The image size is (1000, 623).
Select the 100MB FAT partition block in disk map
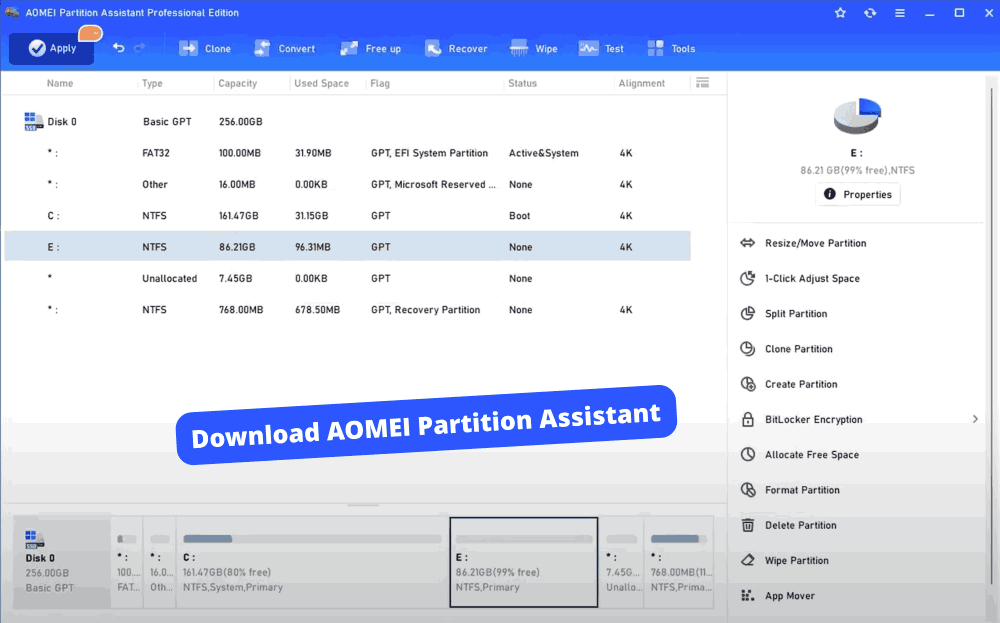128,562
